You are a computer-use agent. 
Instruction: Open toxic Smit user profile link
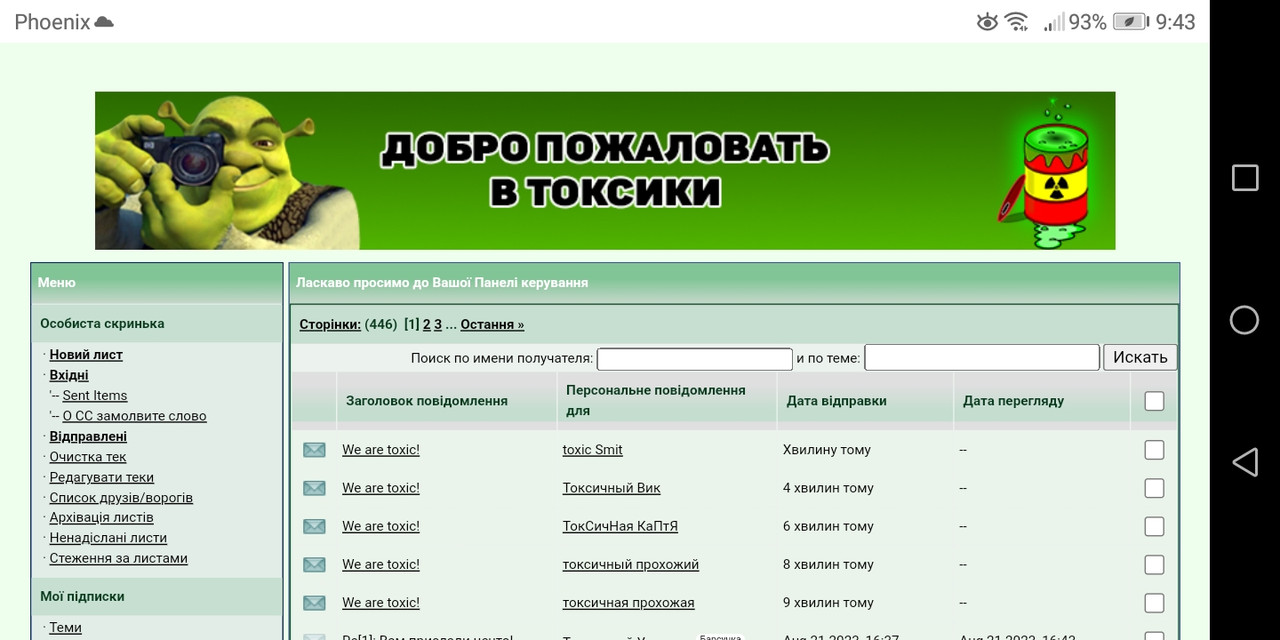click(593, 450)
